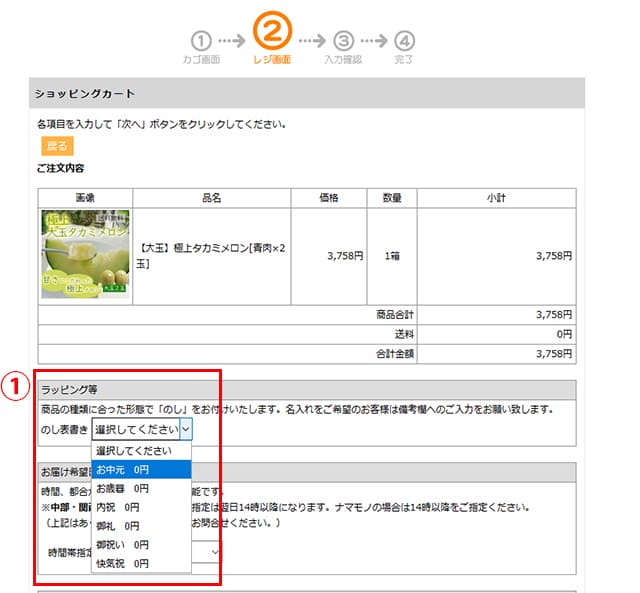Click the ラッピング等 section header
The image size is (640, 593).
coord(307,388)
